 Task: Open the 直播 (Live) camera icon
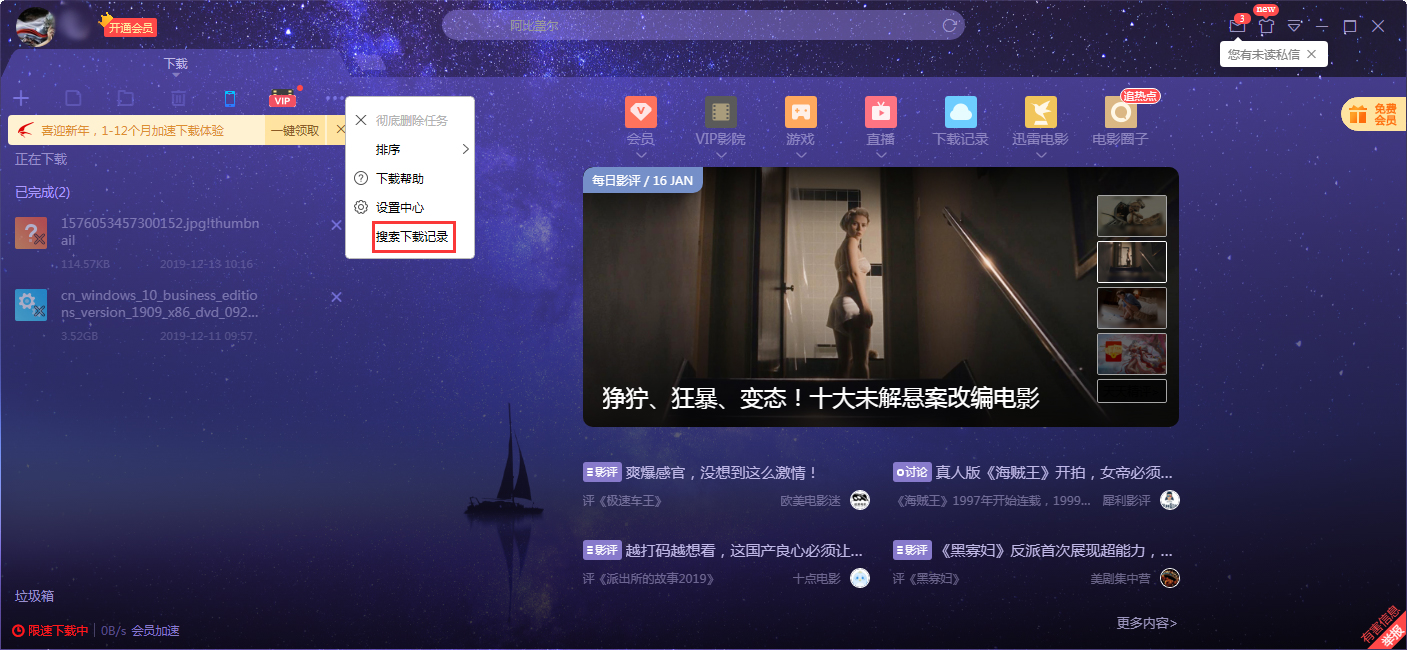(880, 112)
